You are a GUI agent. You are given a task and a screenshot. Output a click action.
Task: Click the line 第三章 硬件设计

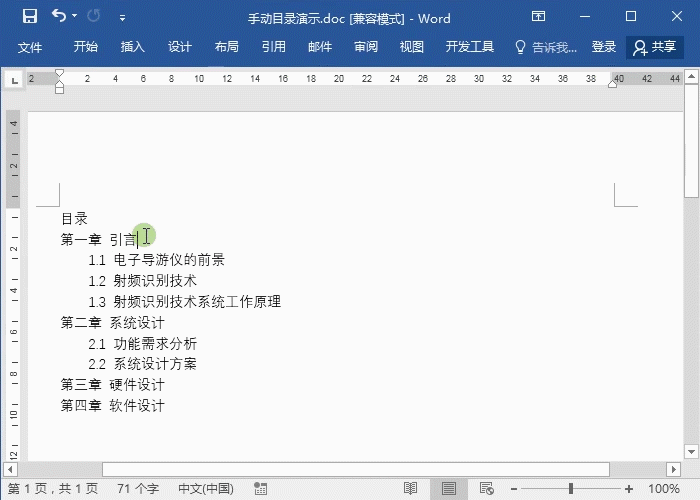[112, 384]
